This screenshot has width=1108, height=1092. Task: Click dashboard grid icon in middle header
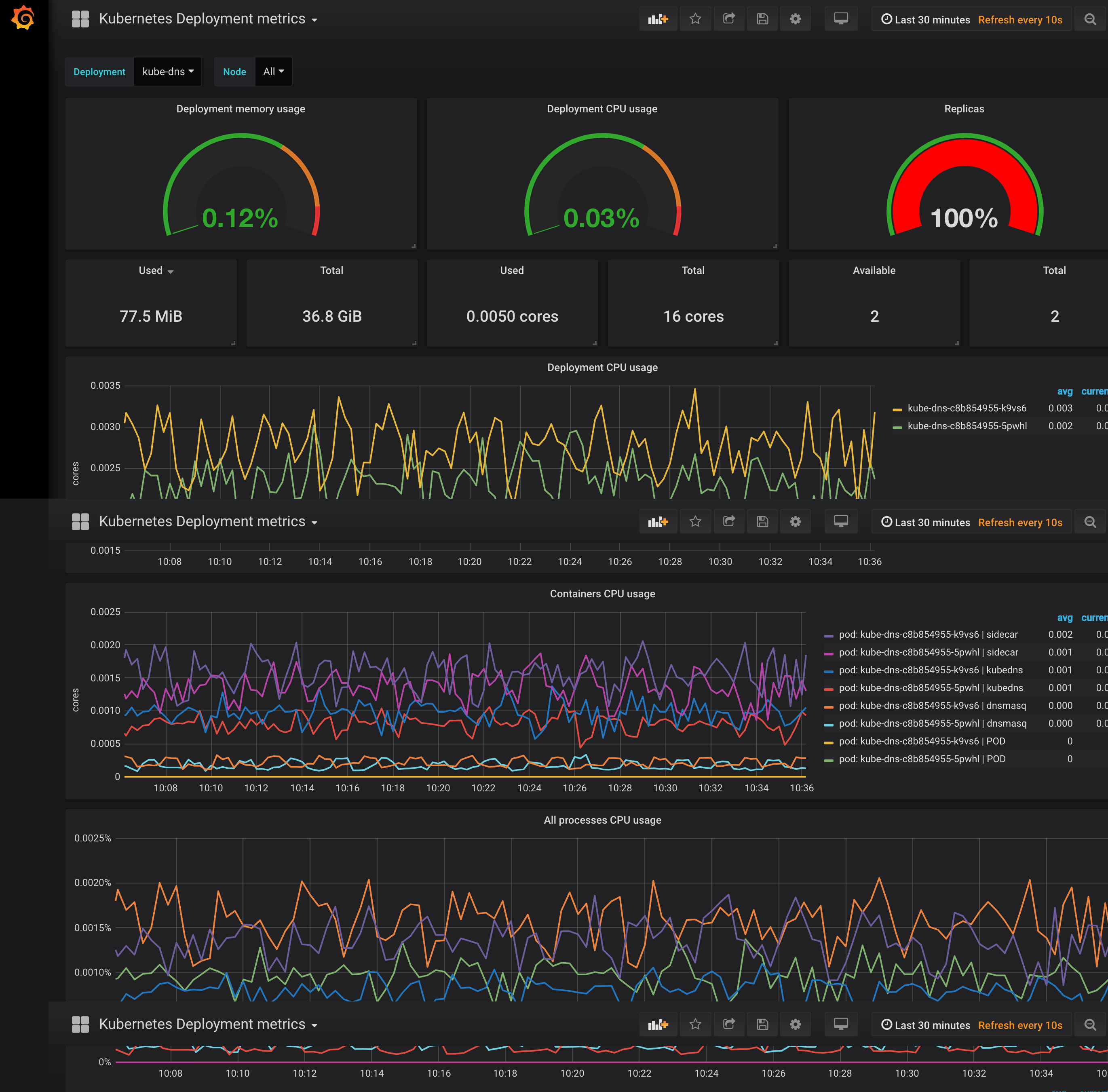pyautogui.click(x=80, y=522)
